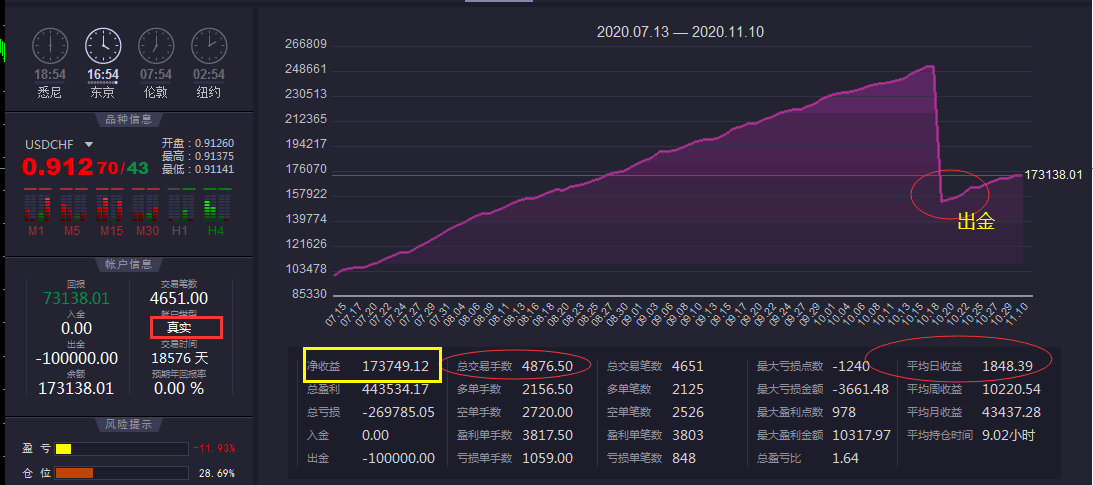Click the Sydney (悉尼) clock icon

click(49, 45)
